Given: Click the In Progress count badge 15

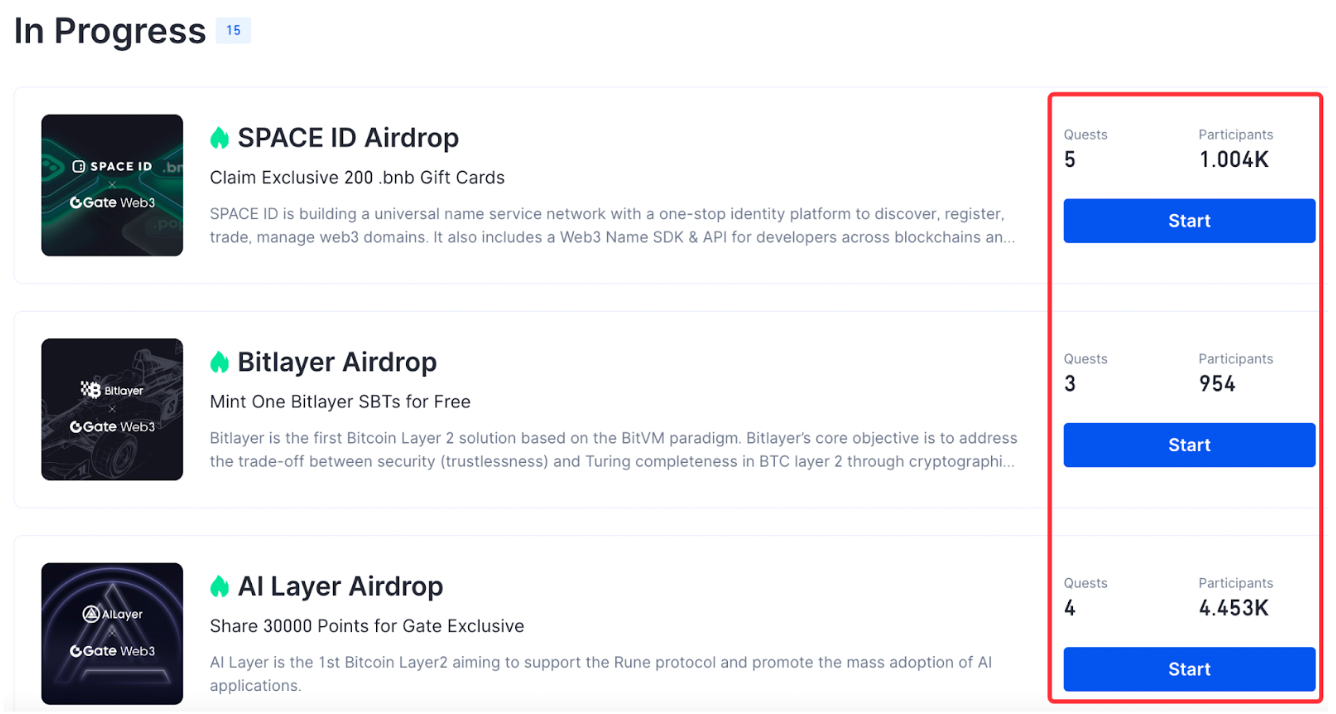Looking at the screenshot, I should click(233, 31).
